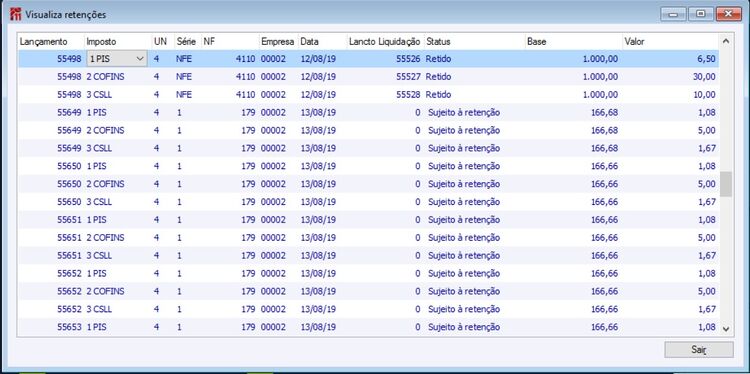Select Lancto Liquidação value 55526
The width and height of the screenshot is (750, 374).
408,59
